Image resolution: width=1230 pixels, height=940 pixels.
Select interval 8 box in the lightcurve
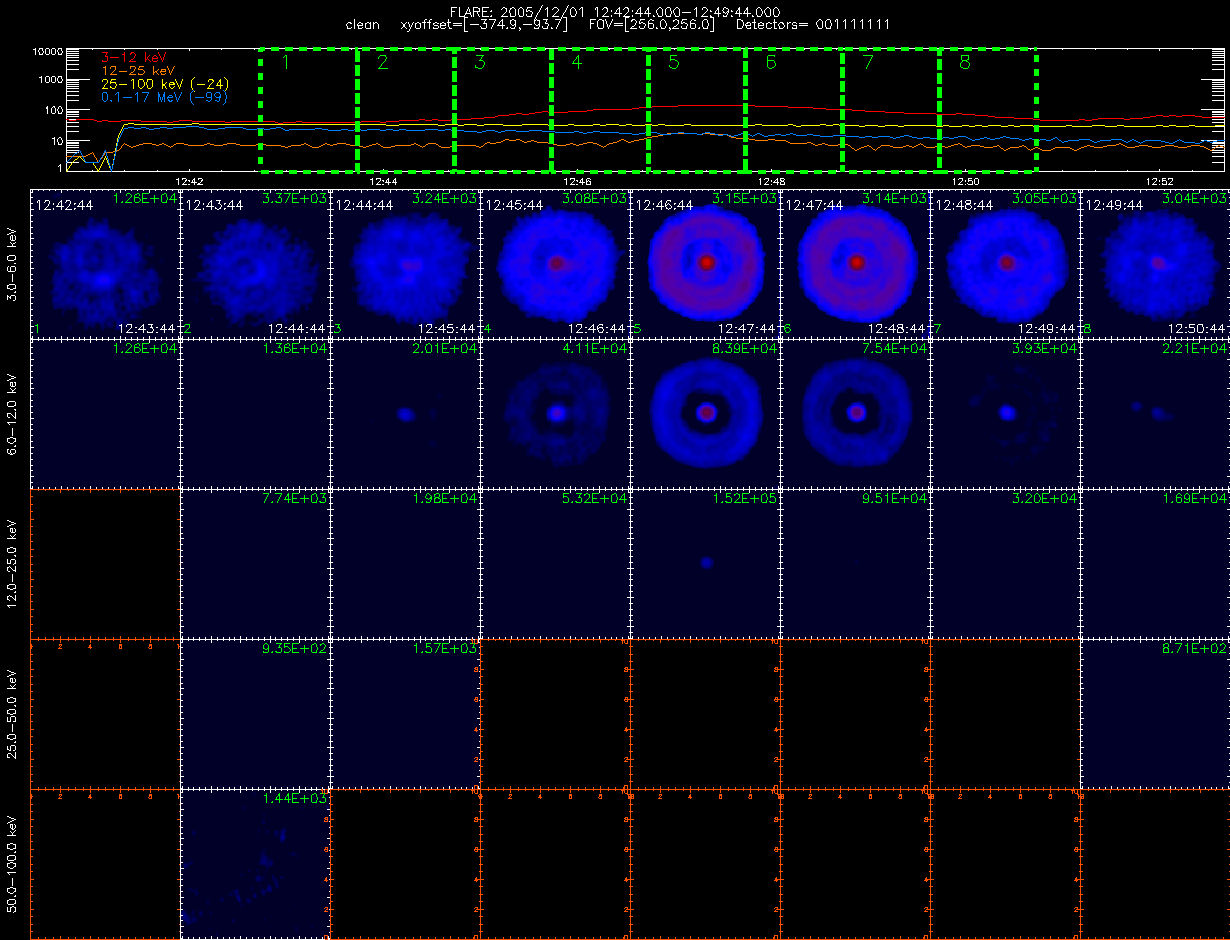point(988,110)
